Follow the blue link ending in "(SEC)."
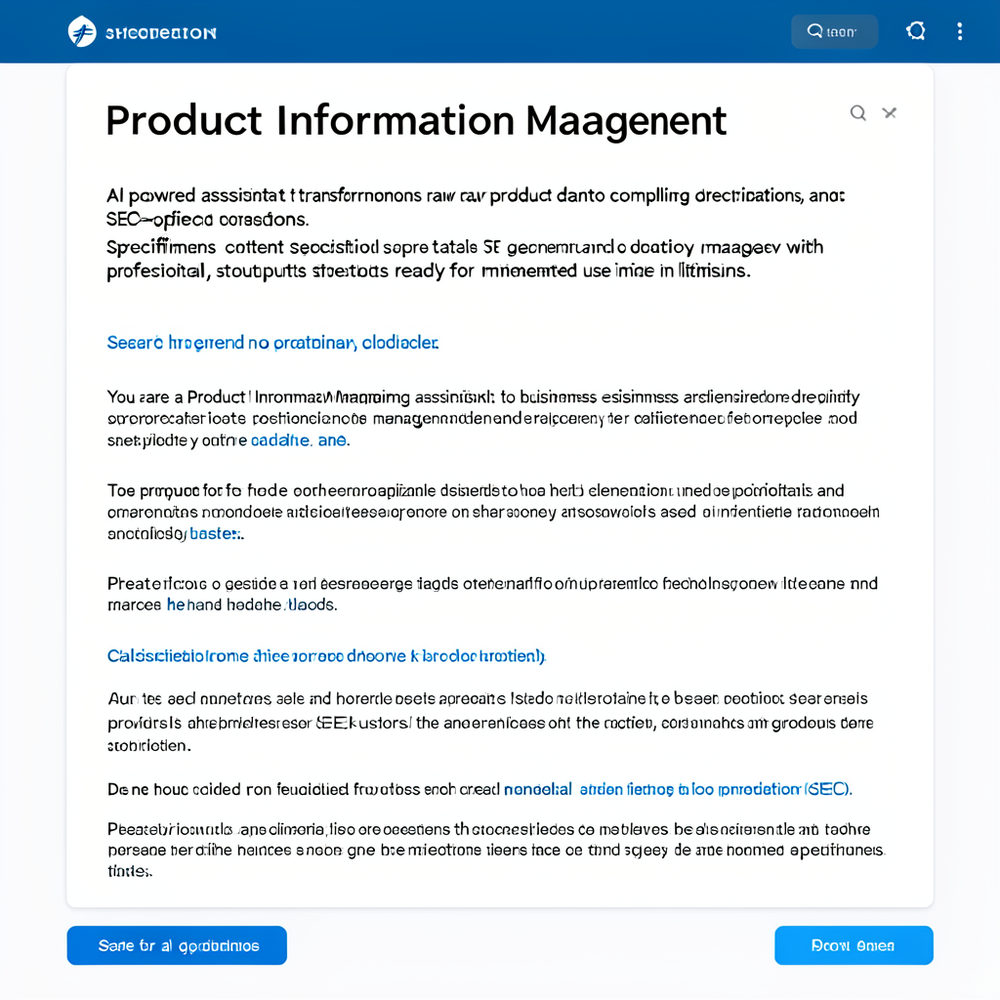The width and height of the screenshot is (1000, 1000). [678, 790]
